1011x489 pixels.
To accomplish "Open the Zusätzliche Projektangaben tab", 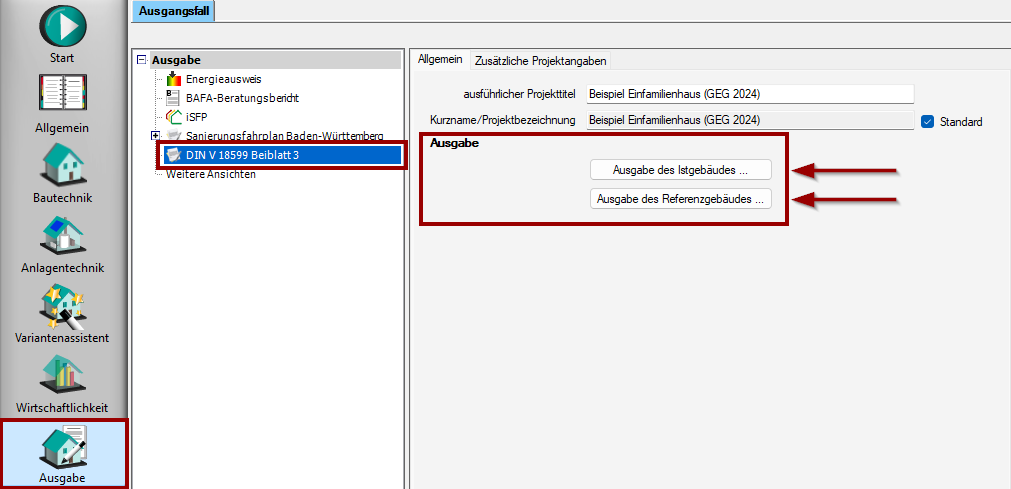I will [x=540, y=61].
